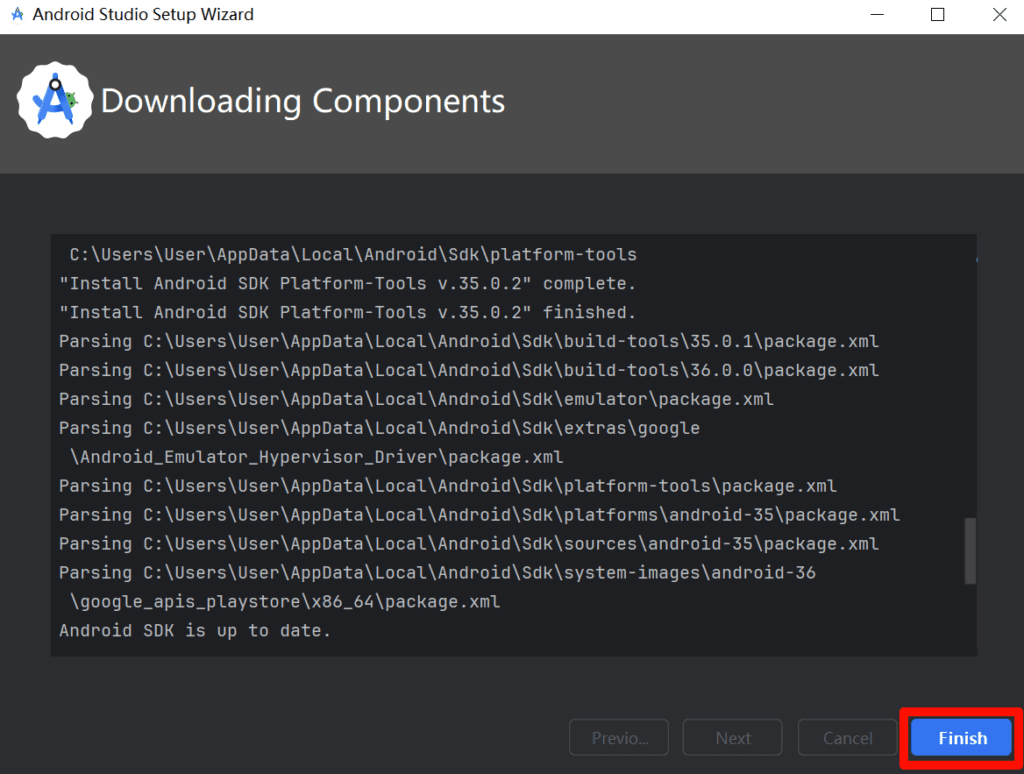Click the Android Studio logo in header
Viewport: 1024px width, 774px height.
pyautogui.click(x=54, y=100)
